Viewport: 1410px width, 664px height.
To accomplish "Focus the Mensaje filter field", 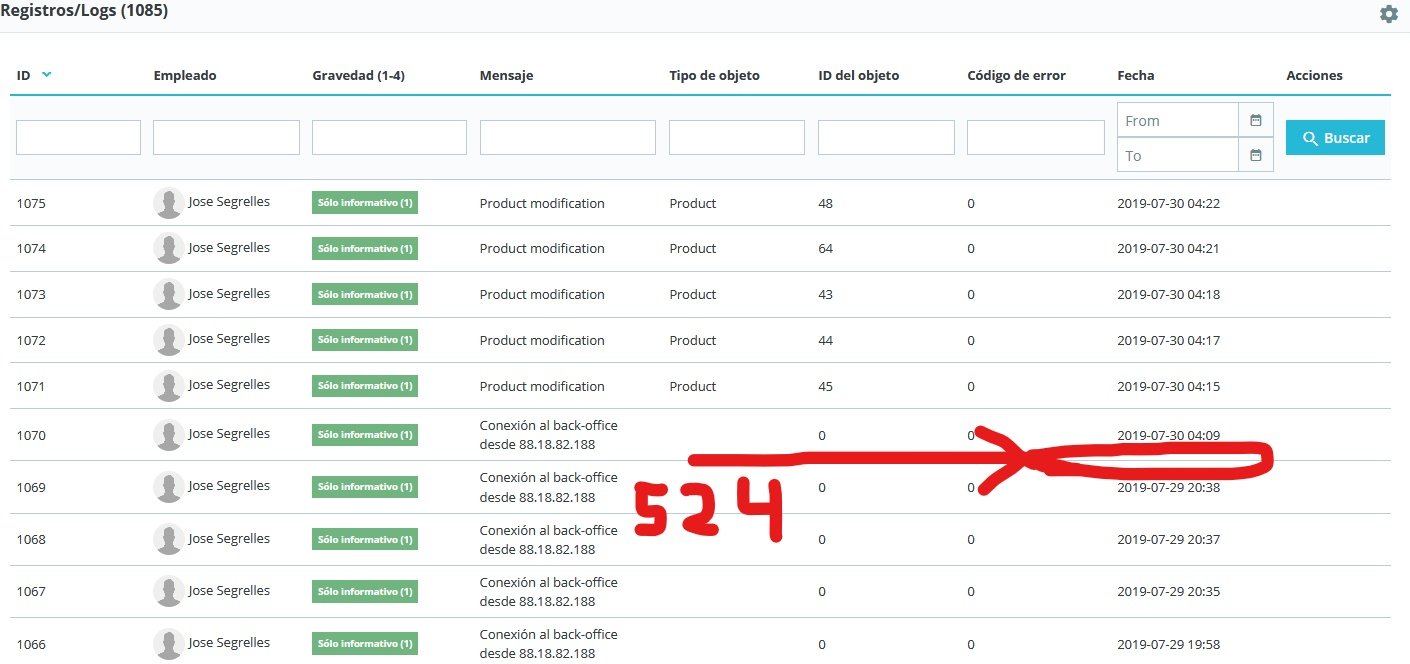I will [x=568, y=137].
